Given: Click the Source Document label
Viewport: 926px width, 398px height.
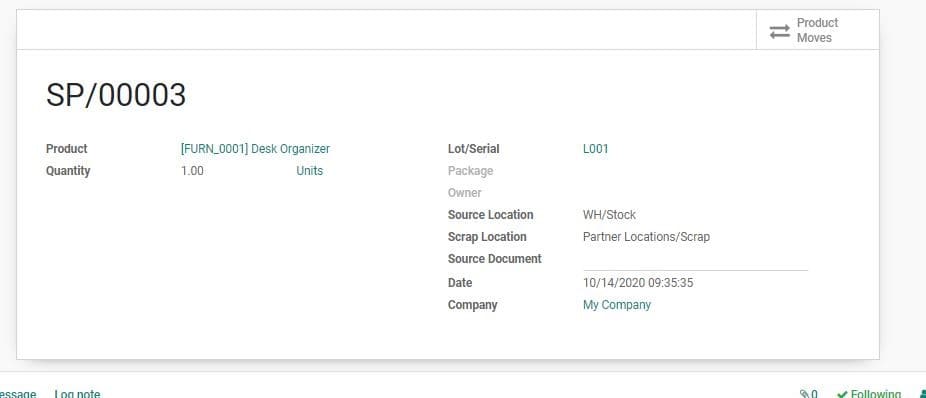Looking at the screenshot, I should pyautogui.click(x=494, y=259).
